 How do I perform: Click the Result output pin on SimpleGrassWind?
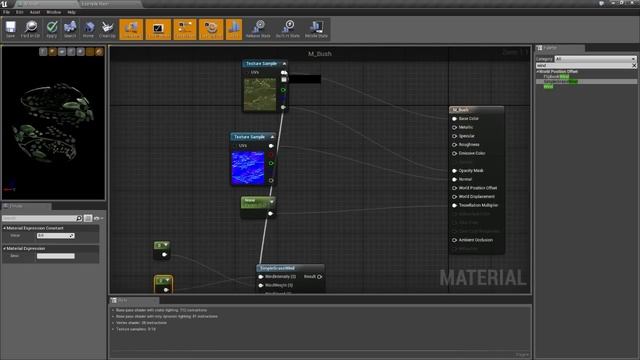320,277
